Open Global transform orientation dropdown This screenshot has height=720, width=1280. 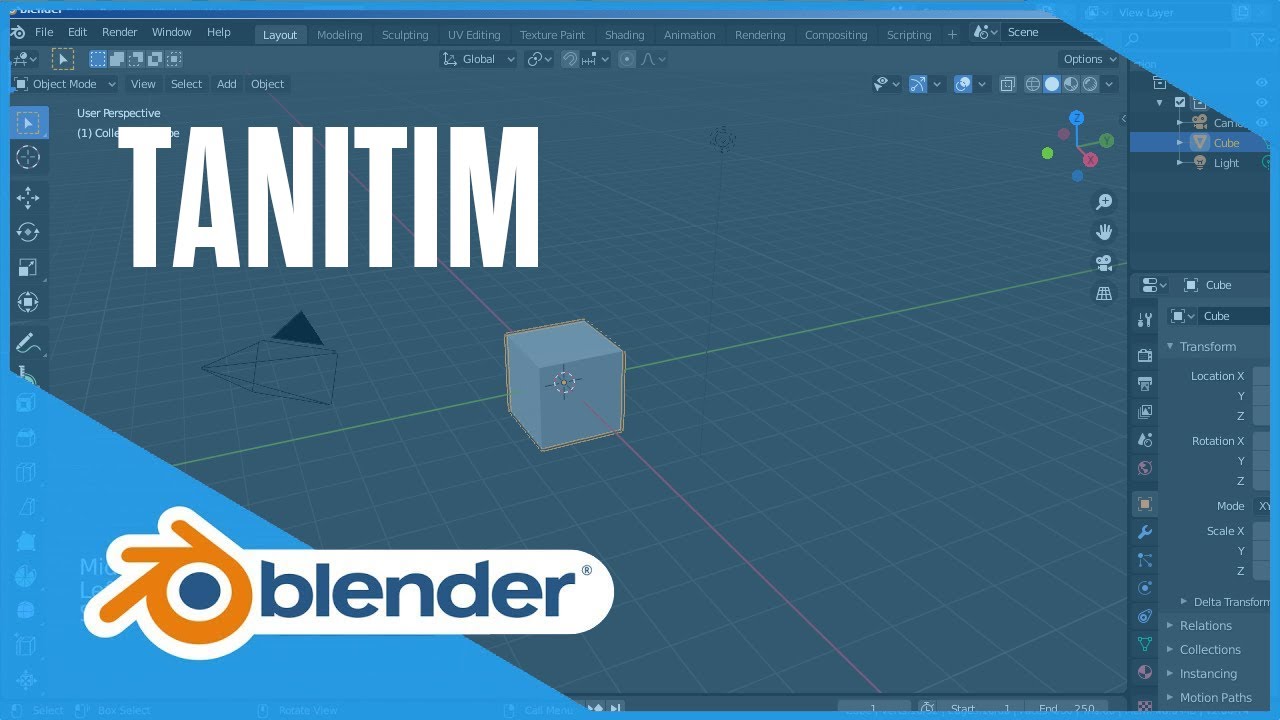(x=479, y=59)
